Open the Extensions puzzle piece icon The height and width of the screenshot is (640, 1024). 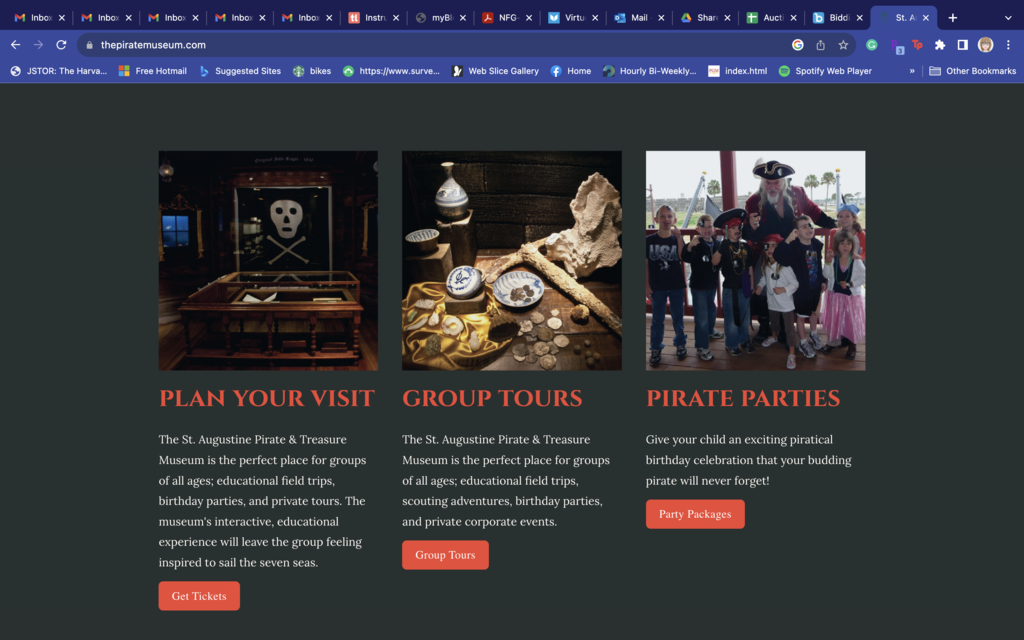940,45
